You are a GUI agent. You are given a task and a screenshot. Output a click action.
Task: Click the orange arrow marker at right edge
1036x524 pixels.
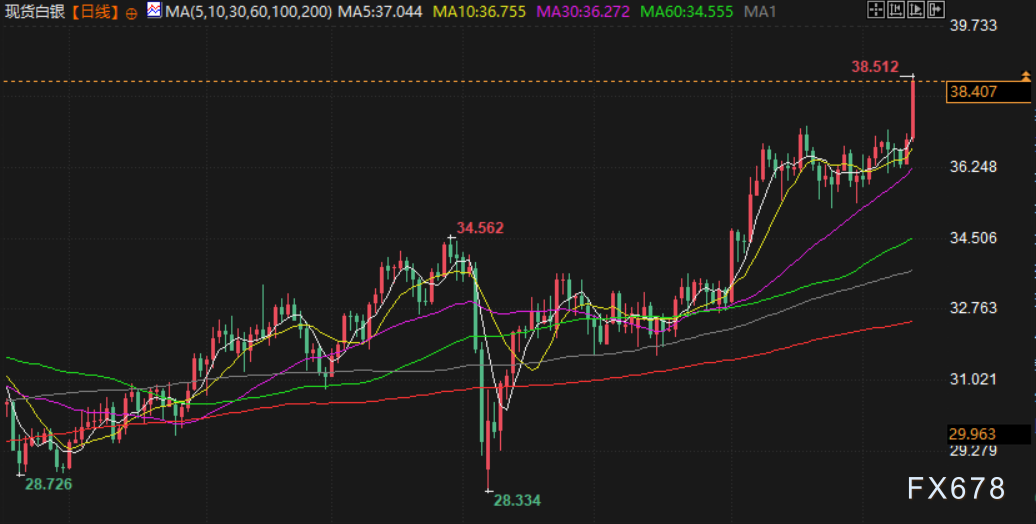pyautogui.click(x=1025, y=78)
